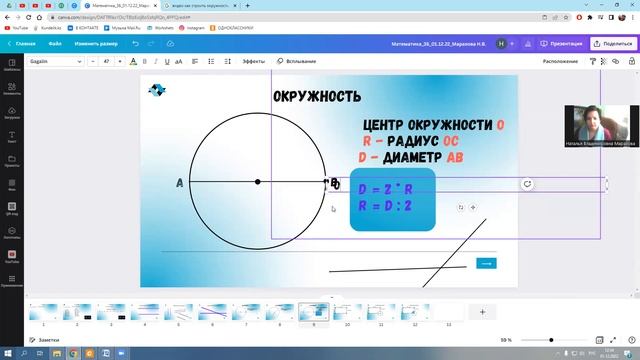Click the Share button
The width and height of the screenshot is (640, 360).
[613, 44]
